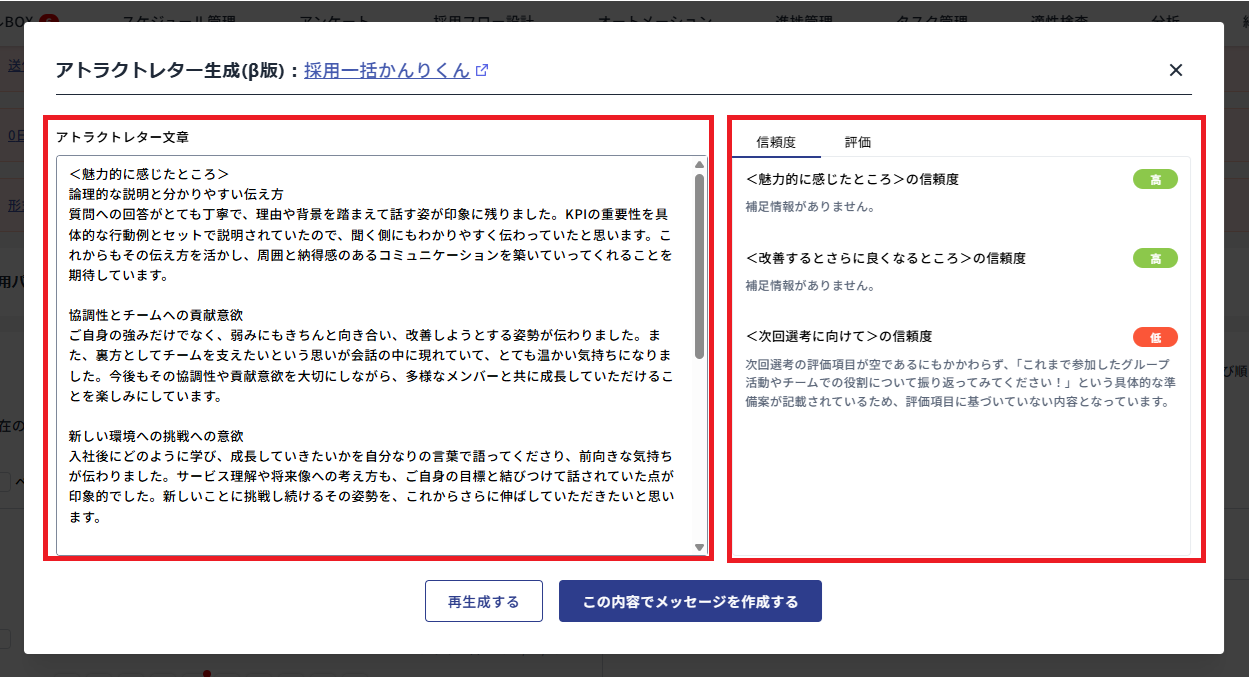Click the scrollbar down arrow of the letter pane
The image size is (1249, 677).
point(699,545)
